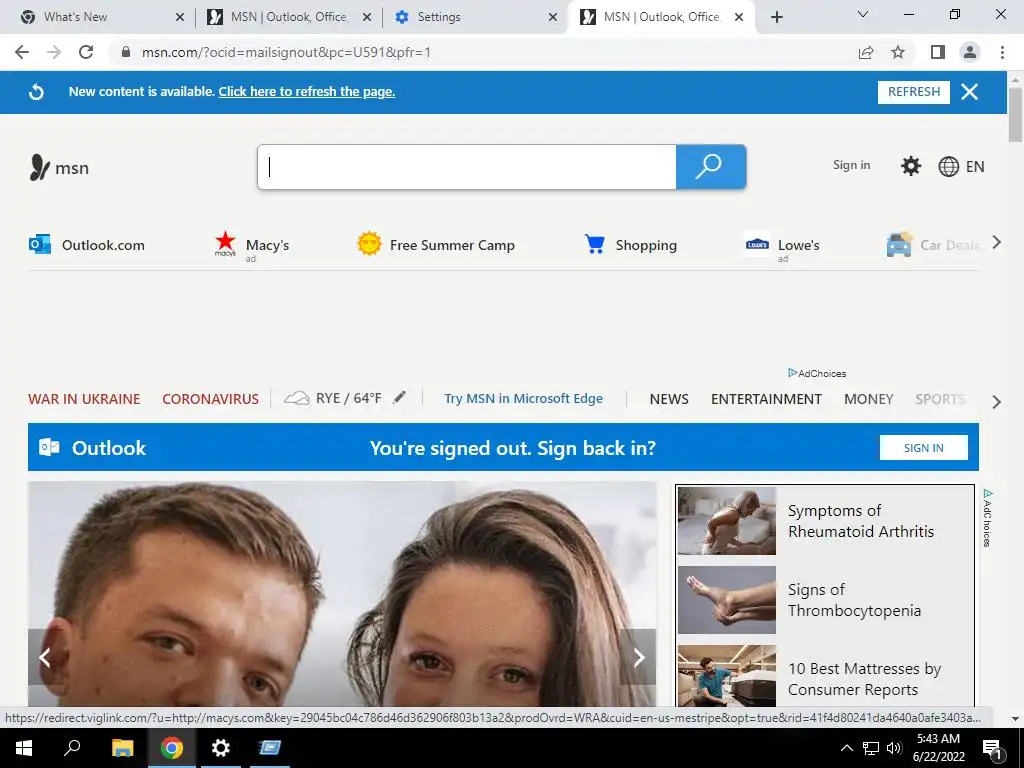Click AdChoices link above the category bar

(817, 374)
